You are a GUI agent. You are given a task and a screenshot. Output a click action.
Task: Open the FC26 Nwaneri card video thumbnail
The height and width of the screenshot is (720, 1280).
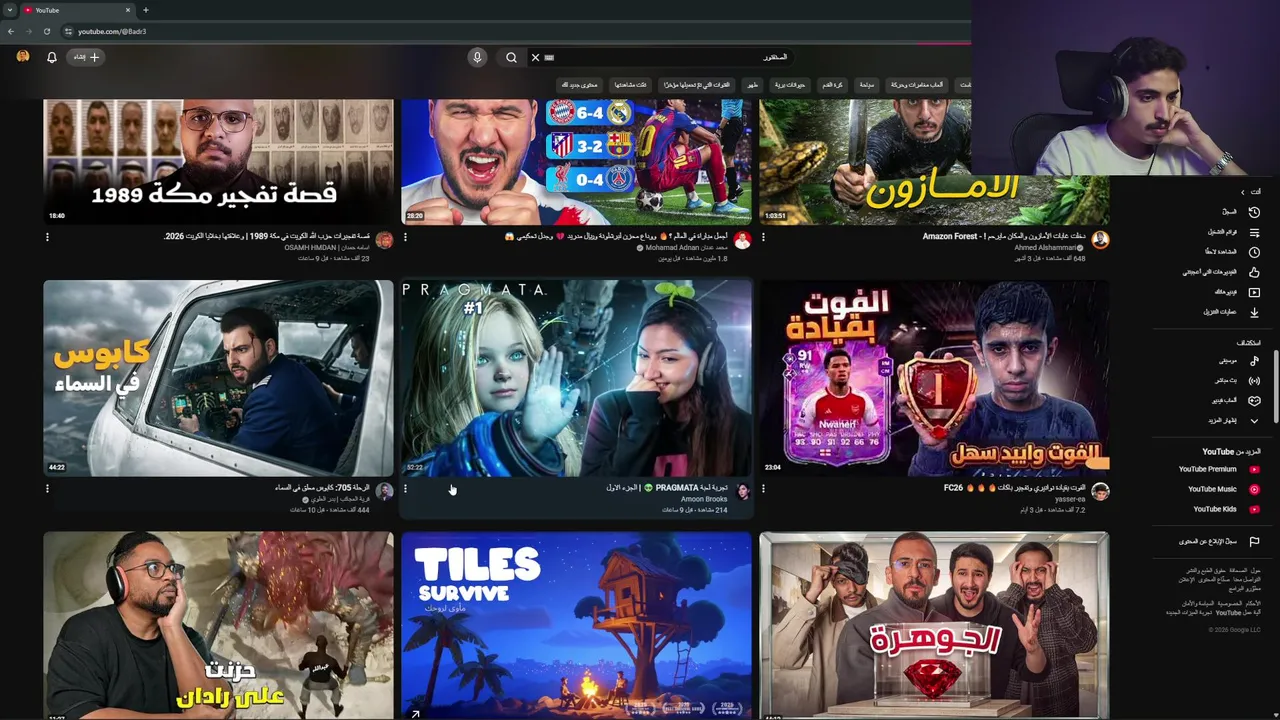[x=934, y=377]
